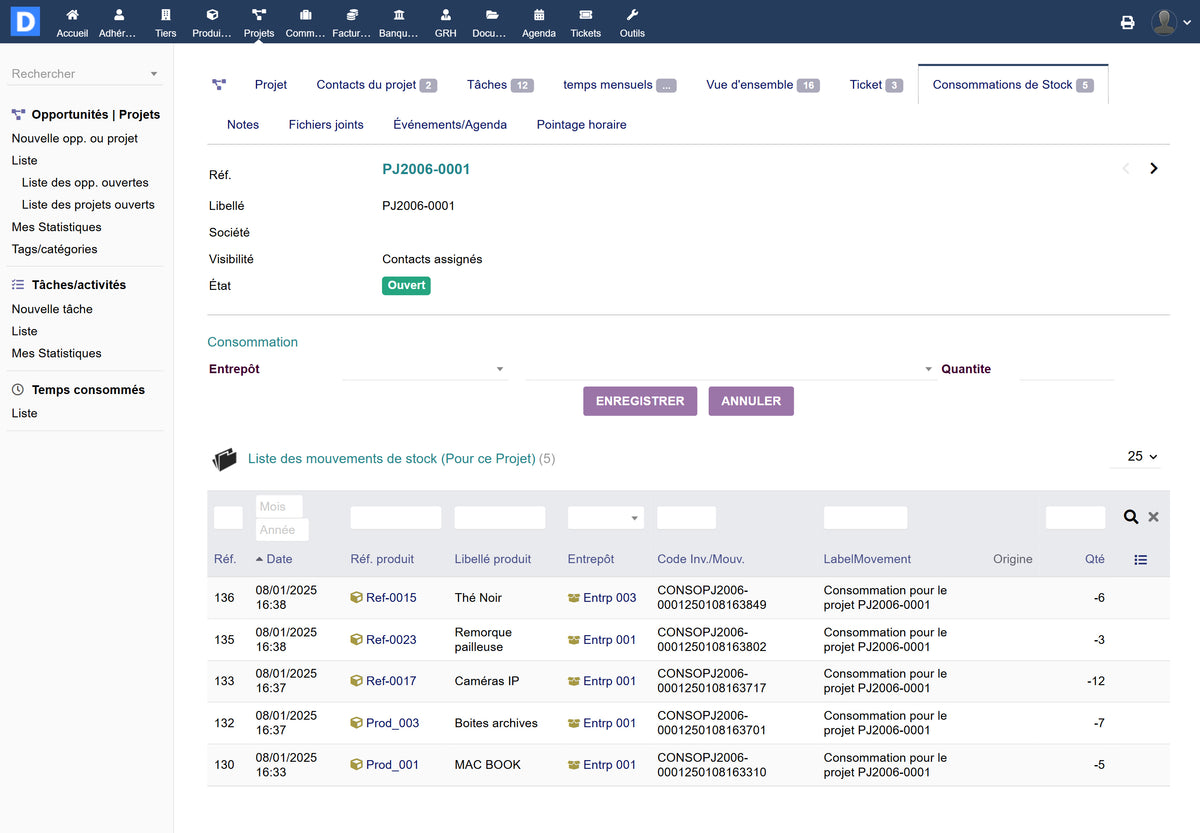
Task: Open the Projets module icon
Action: pos(258,22)
